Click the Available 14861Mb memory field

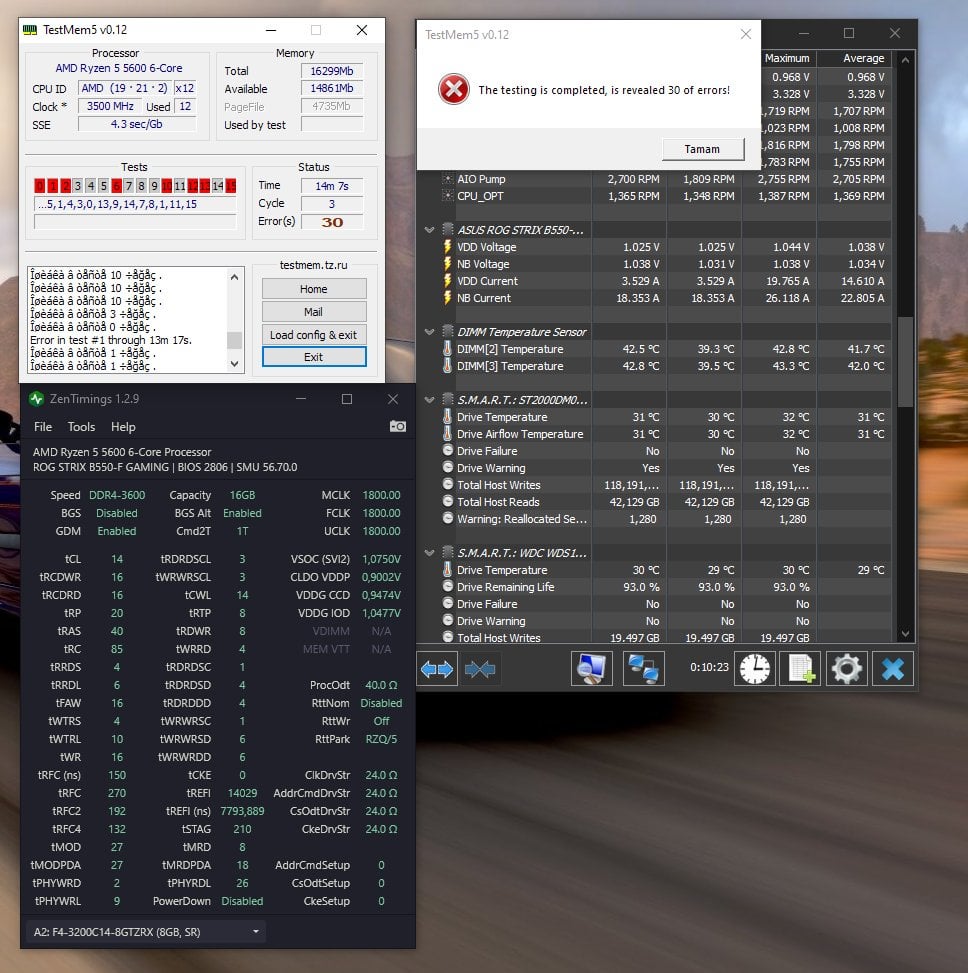[x=332, y=88]
